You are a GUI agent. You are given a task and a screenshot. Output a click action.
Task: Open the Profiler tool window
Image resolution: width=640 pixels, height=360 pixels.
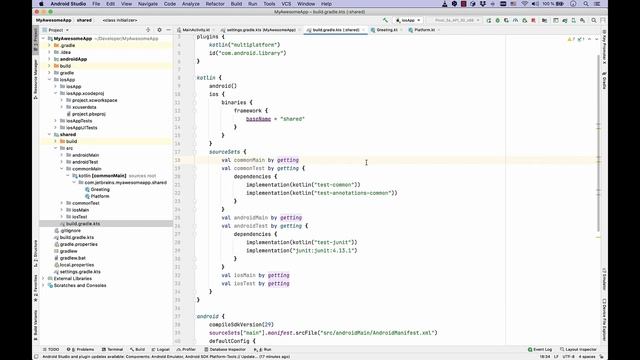pyautogui.click(x=186, y=349)
